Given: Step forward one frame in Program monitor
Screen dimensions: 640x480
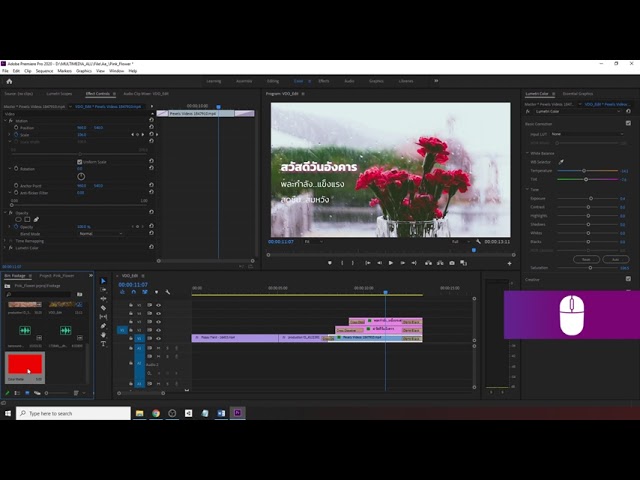Looking at the screenshot, I should point(402,263).
